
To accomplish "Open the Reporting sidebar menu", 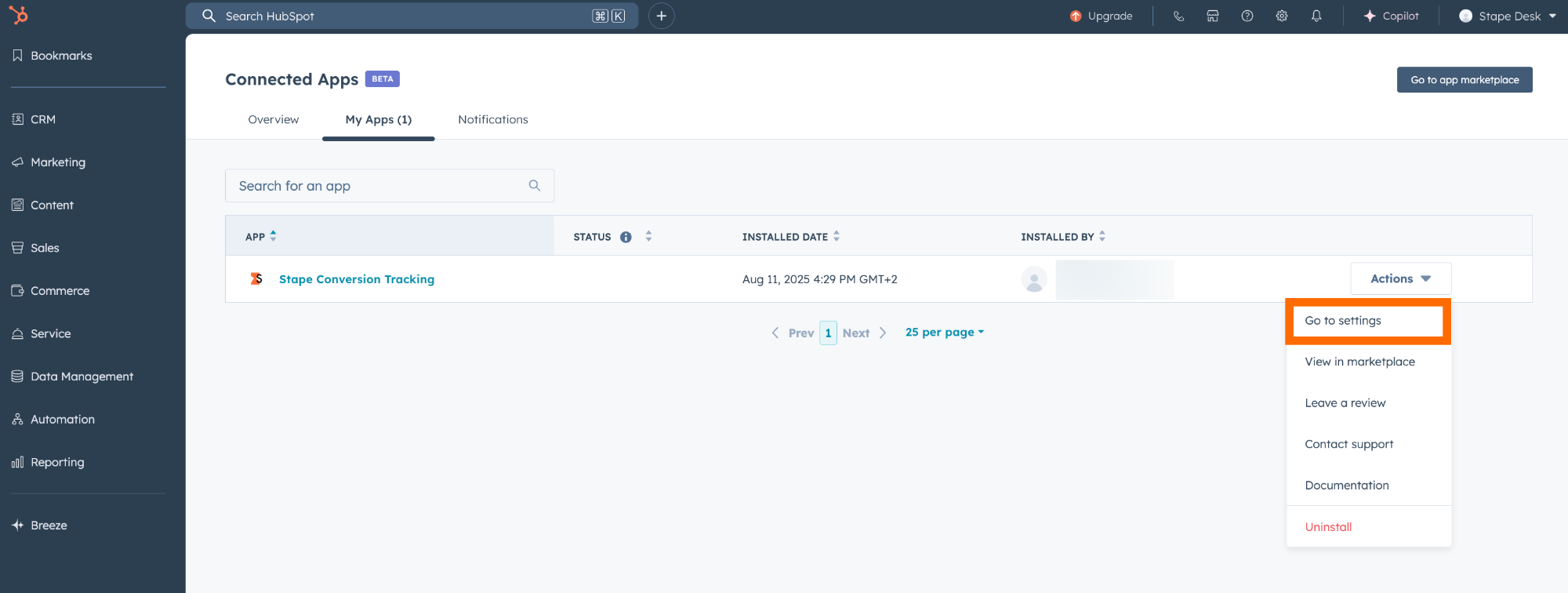I will (48, 462).
